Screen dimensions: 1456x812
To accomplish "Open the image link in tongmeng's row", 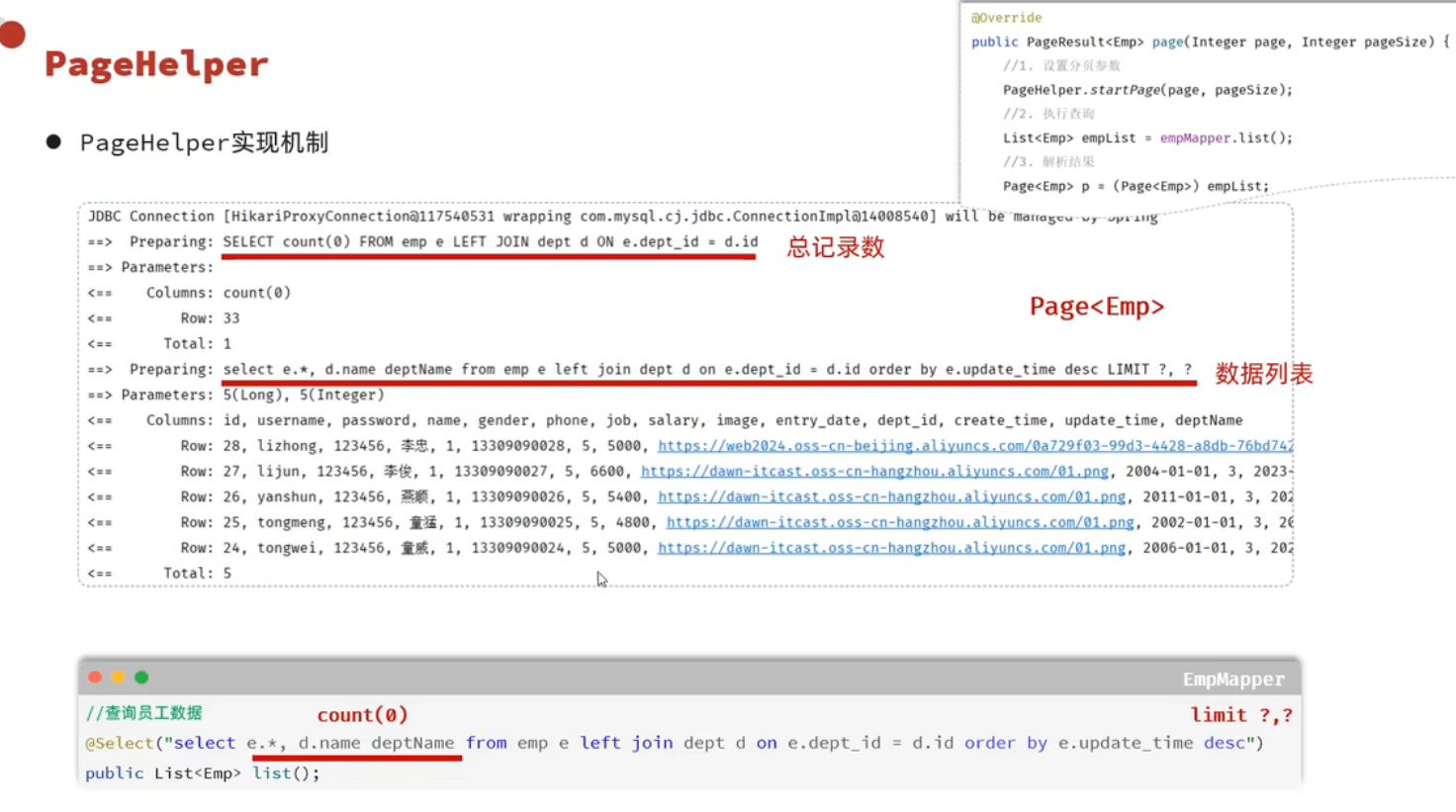I will coord(900,522).
